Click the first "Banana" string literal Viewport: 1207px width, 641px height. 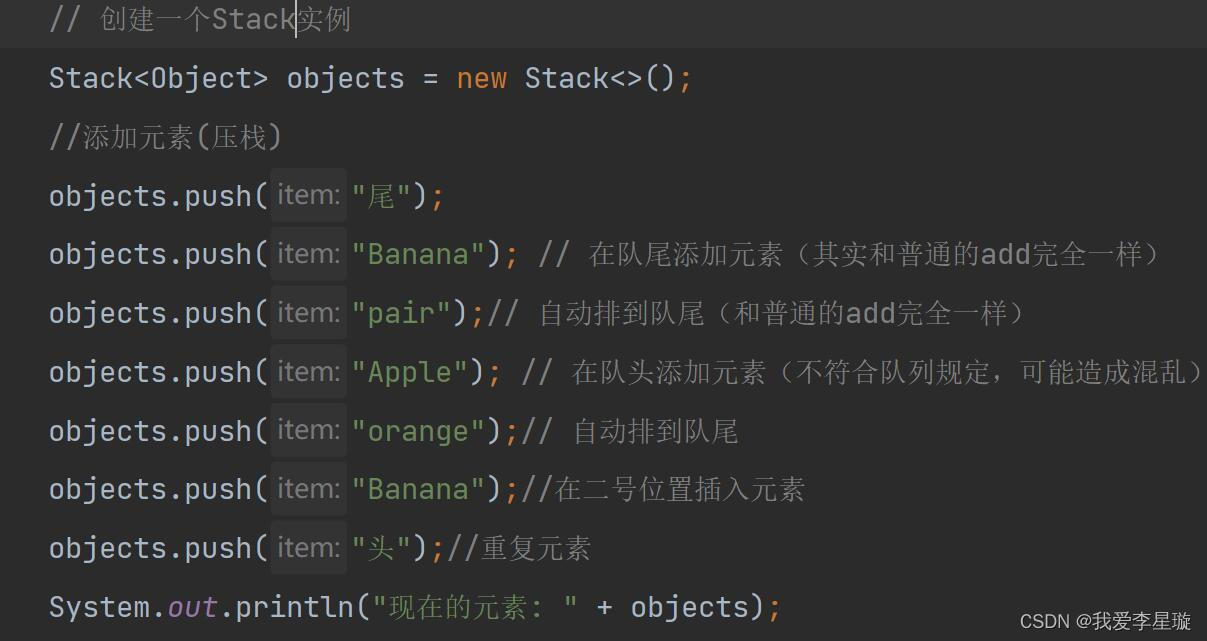tap(419, 254)
